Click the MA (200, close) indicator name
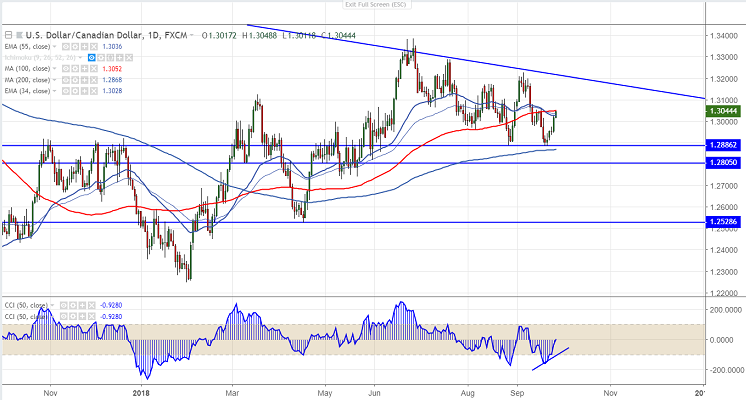Image resolution: width=746 pixels, height=400 pixels. tap(27, 80)
